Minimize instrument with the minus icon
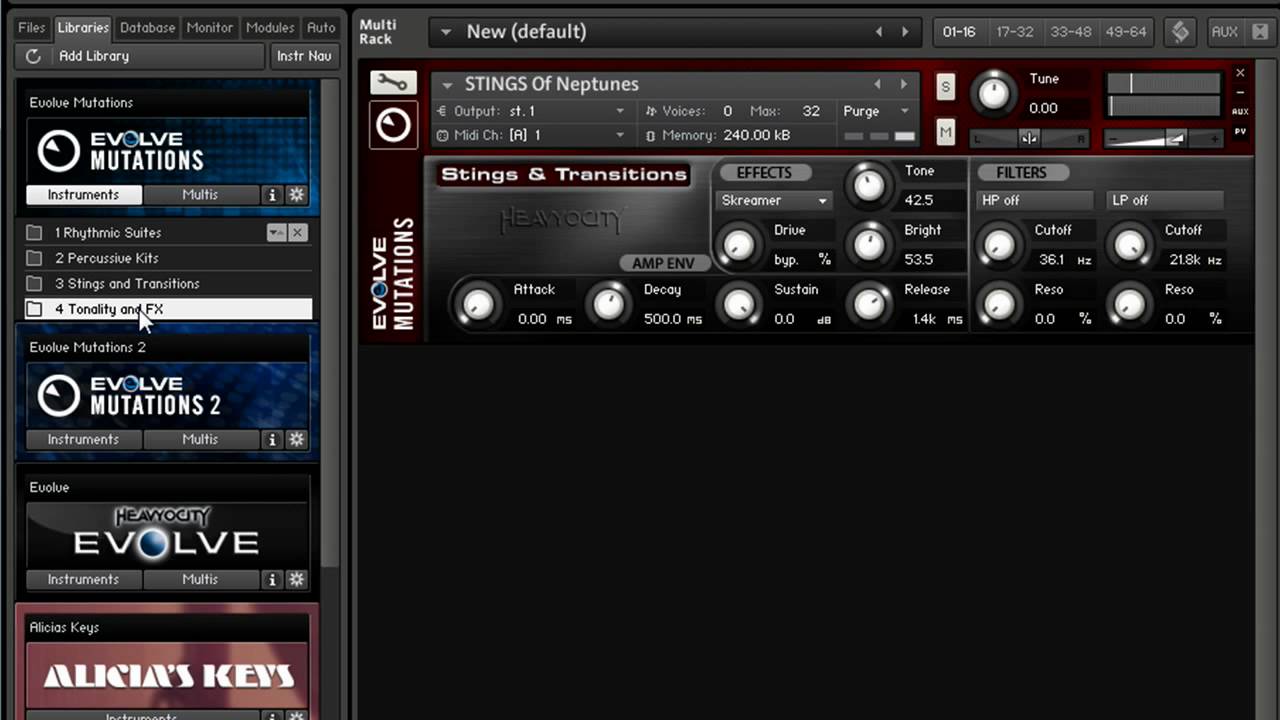 tap(1240, 92)
